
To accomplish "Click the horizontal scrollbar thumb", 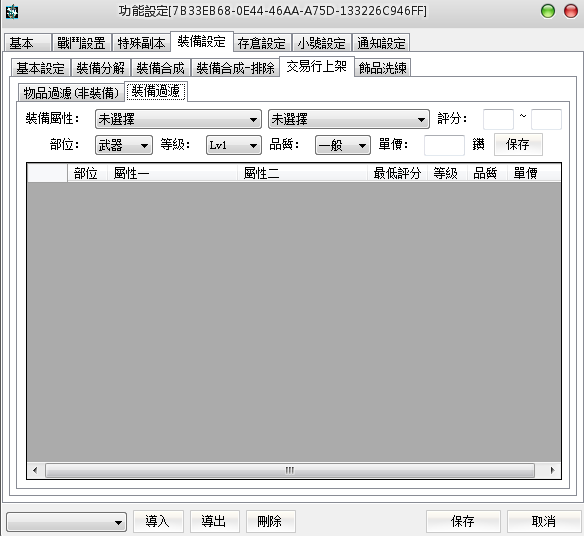I will (290, 470).
